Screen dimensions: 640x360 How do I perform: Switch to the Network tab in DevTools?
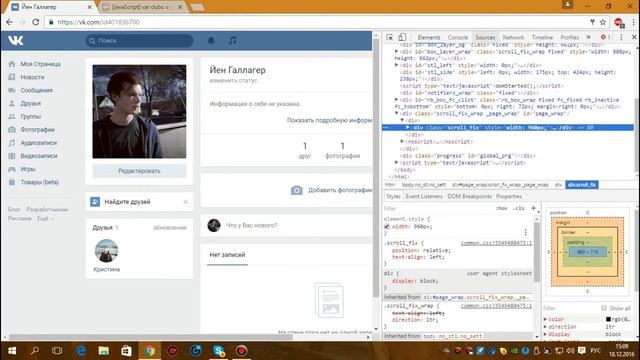pyautogui.click(x=513, y=37)
